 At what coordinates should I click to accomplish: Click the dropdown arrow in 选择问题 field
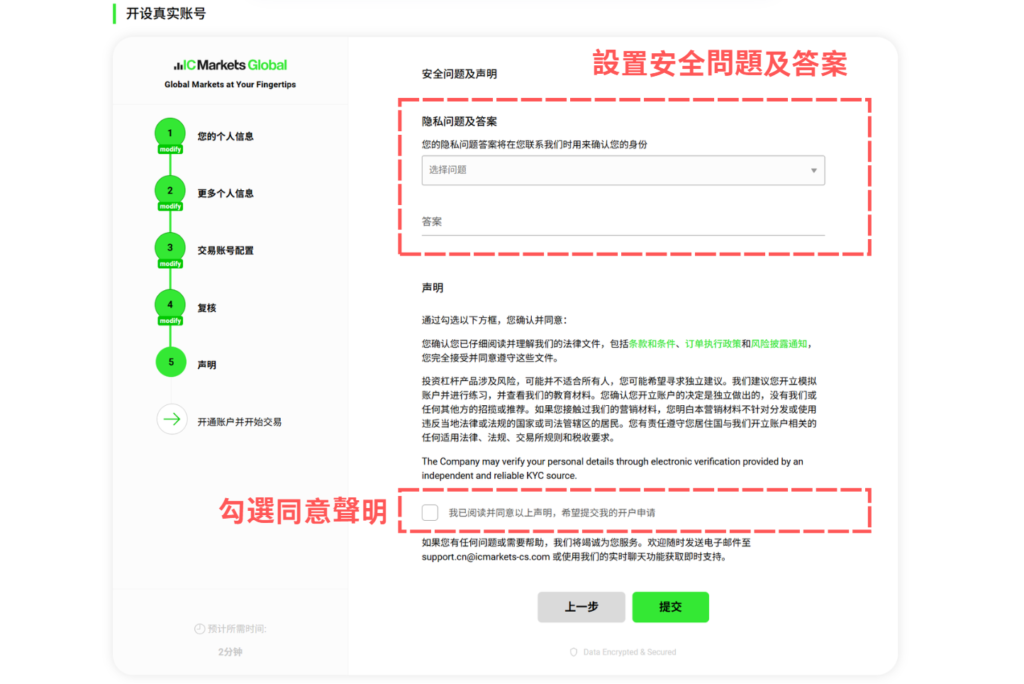click(814, 170)
